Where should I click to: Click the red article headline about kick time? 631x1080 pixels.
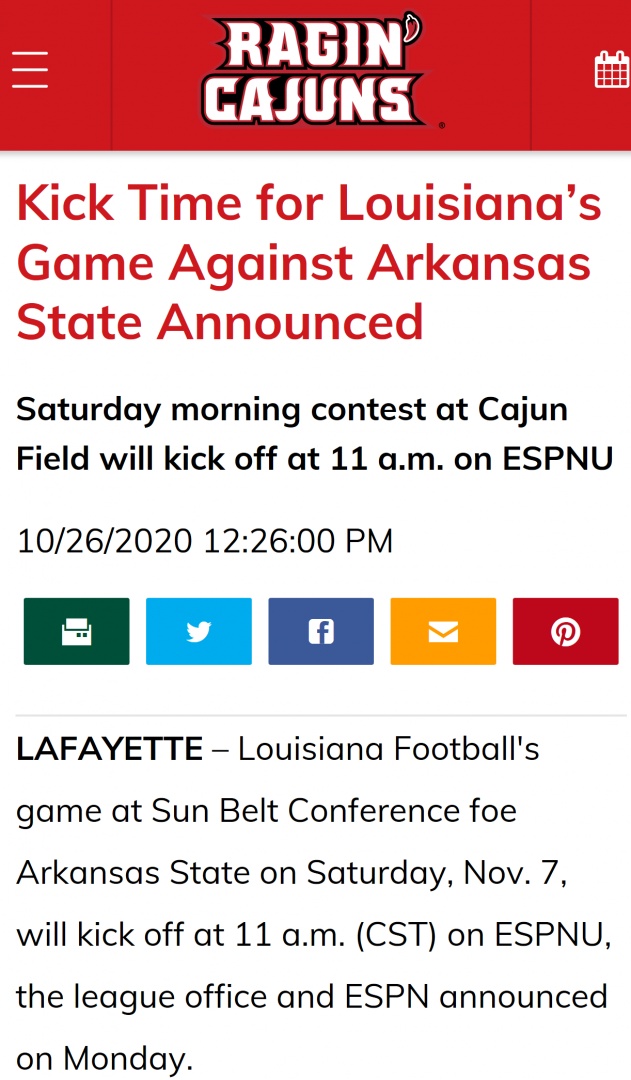click(x=310, y=263)
